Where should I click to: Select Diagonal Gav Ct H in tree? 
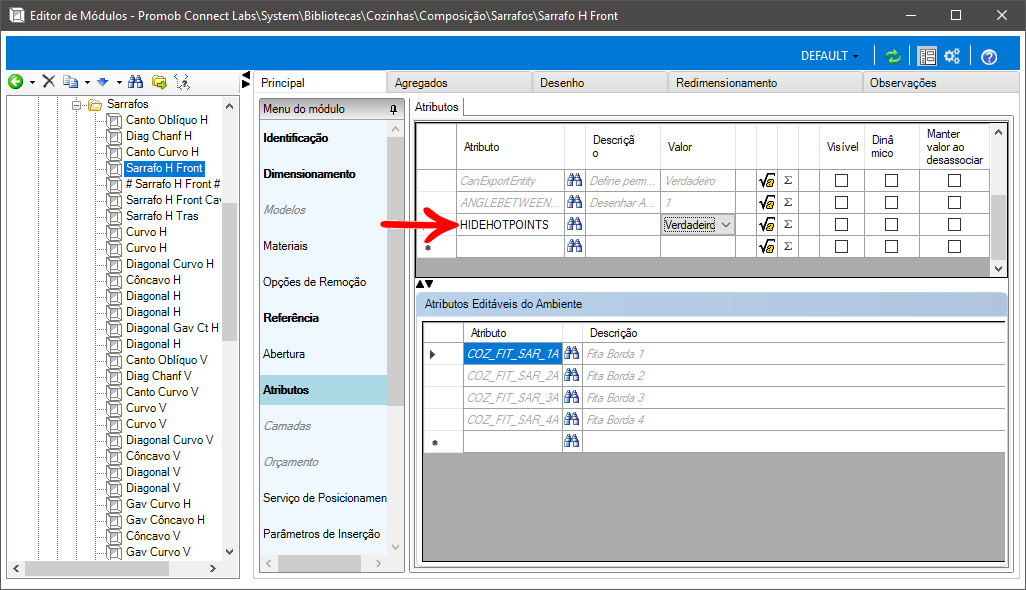coord(172,328)
